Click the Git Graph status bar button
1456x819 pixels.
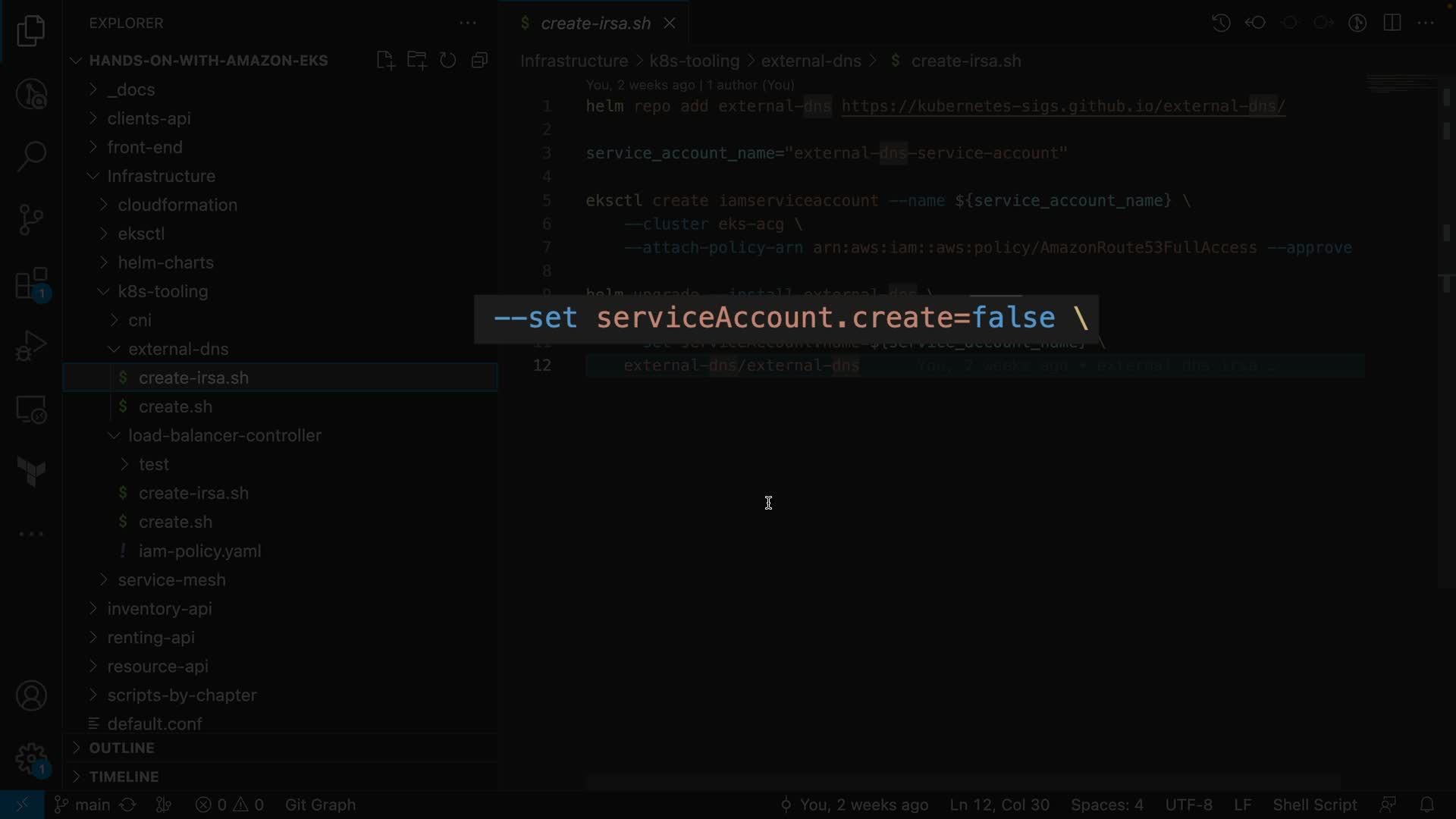320,805
